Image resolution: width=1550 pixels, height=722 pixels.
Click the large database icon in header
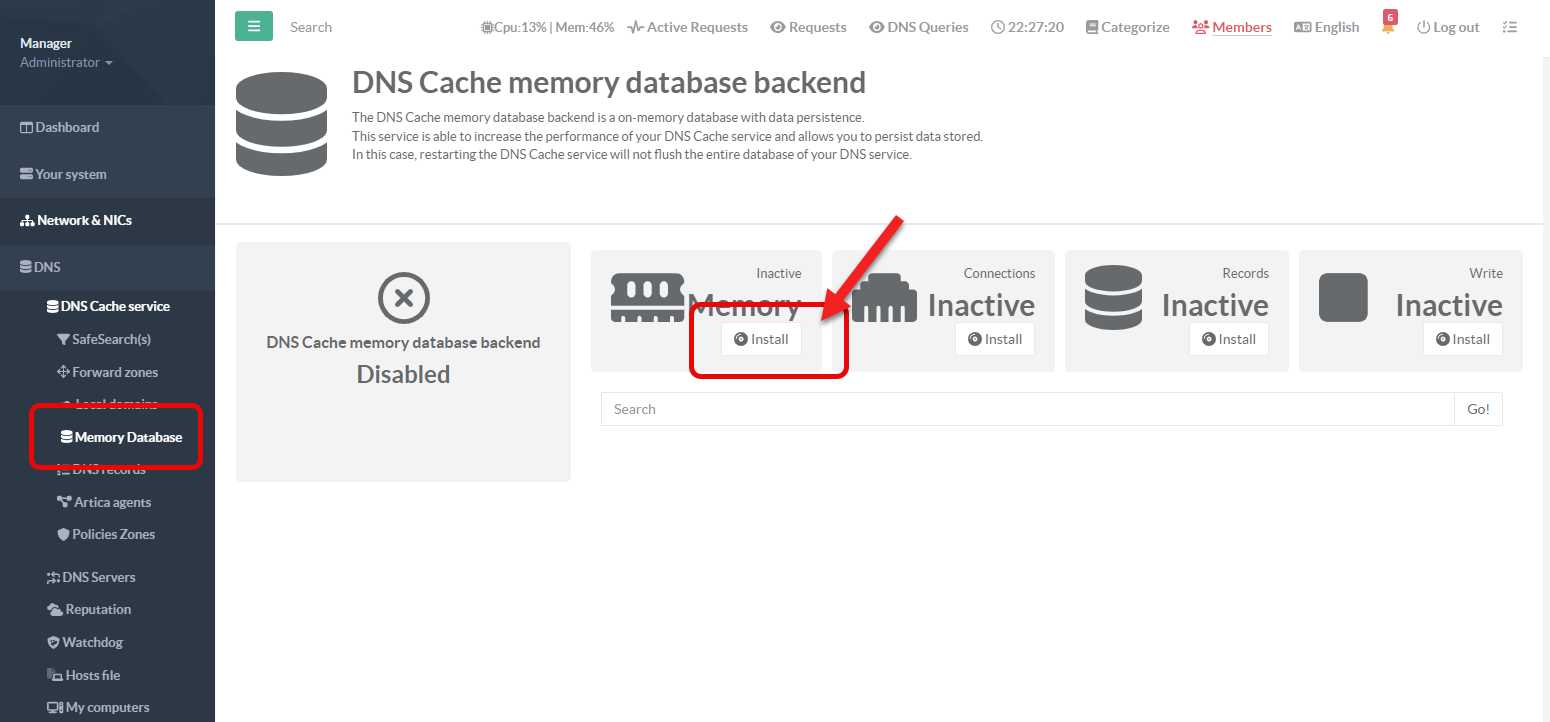283,121
